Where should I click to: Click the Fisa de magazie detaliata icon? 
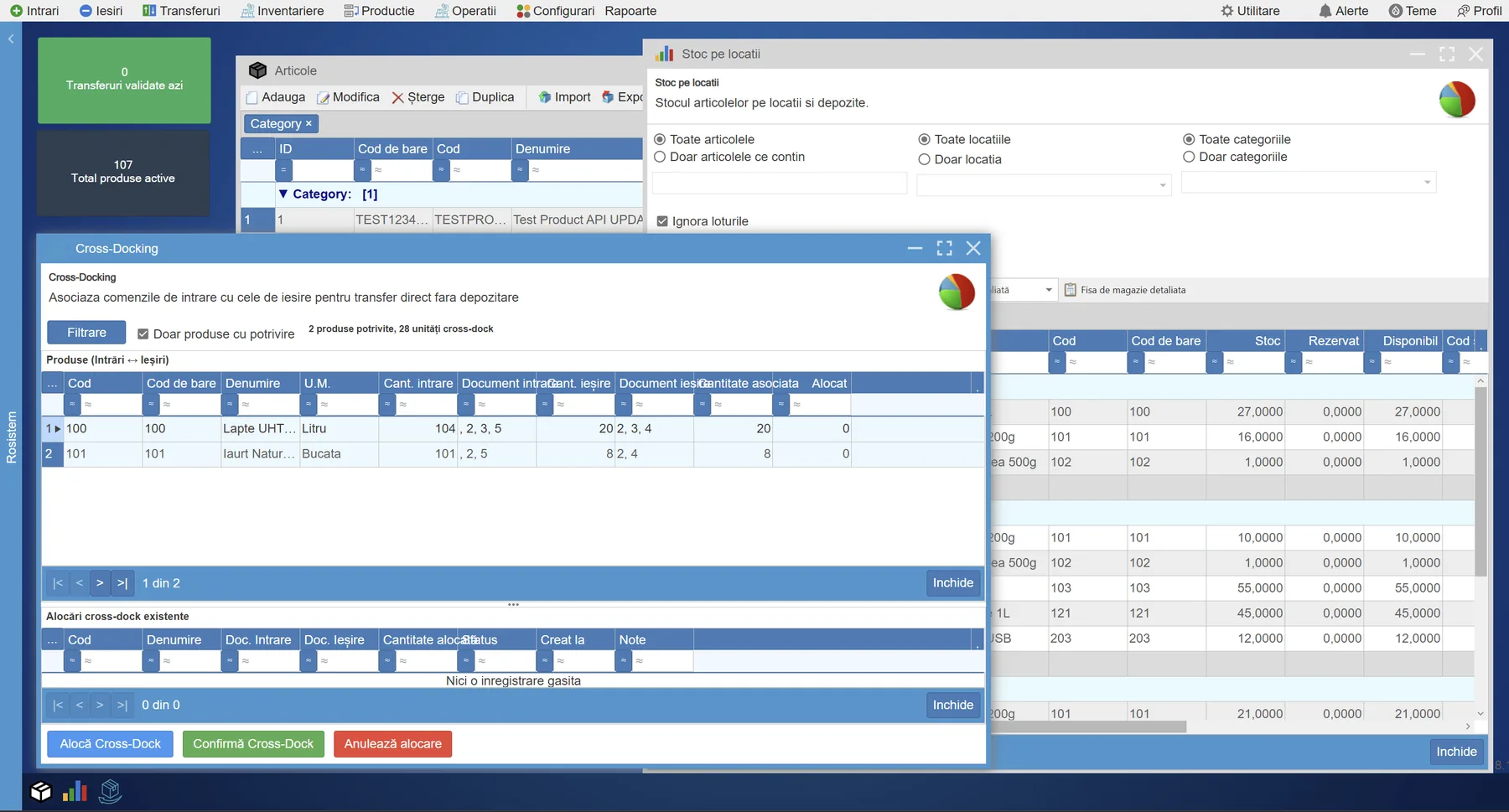[x=1071, y=289]
